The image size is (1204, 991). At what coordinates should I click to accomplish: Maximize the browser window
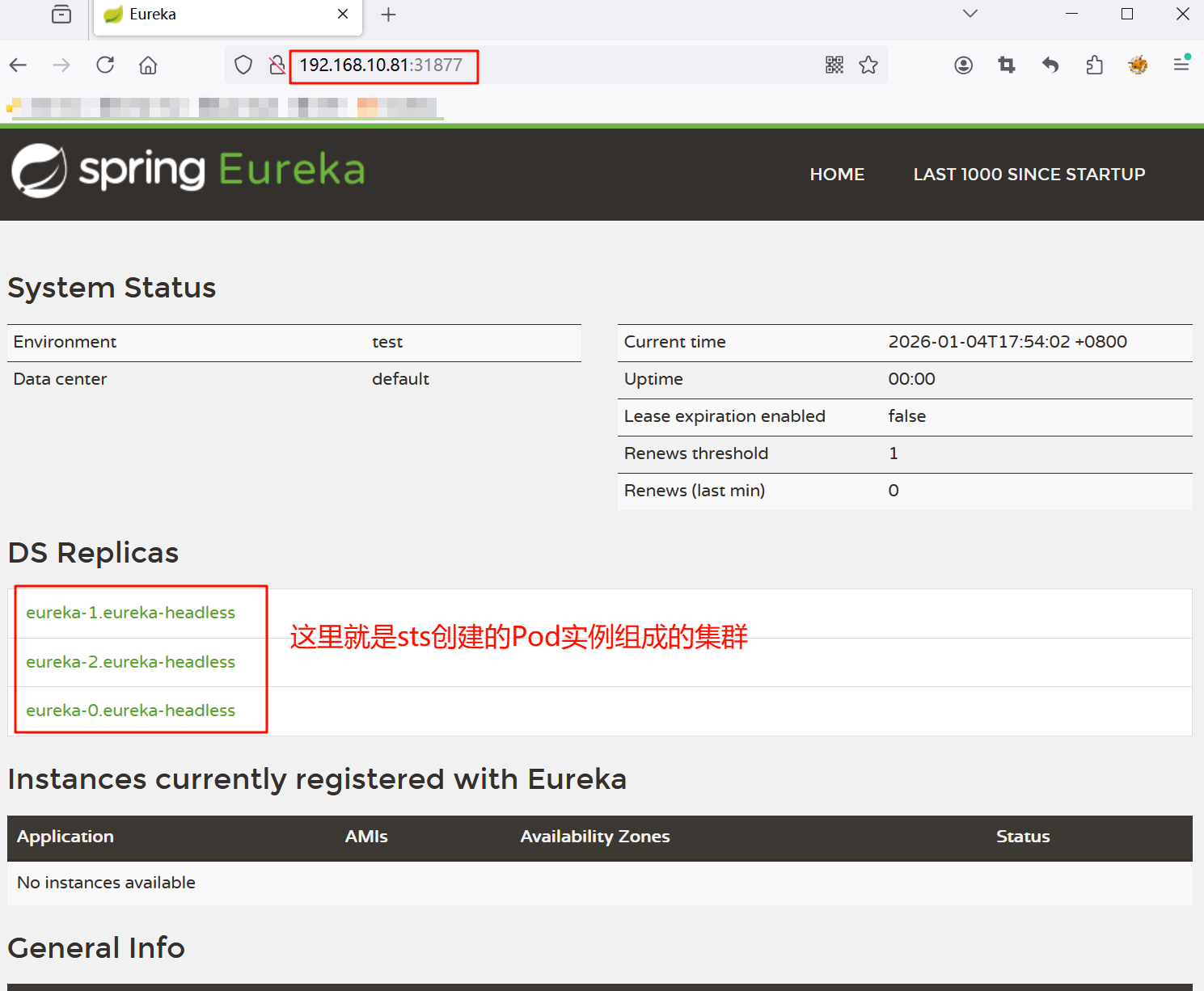coord(1127,14)
